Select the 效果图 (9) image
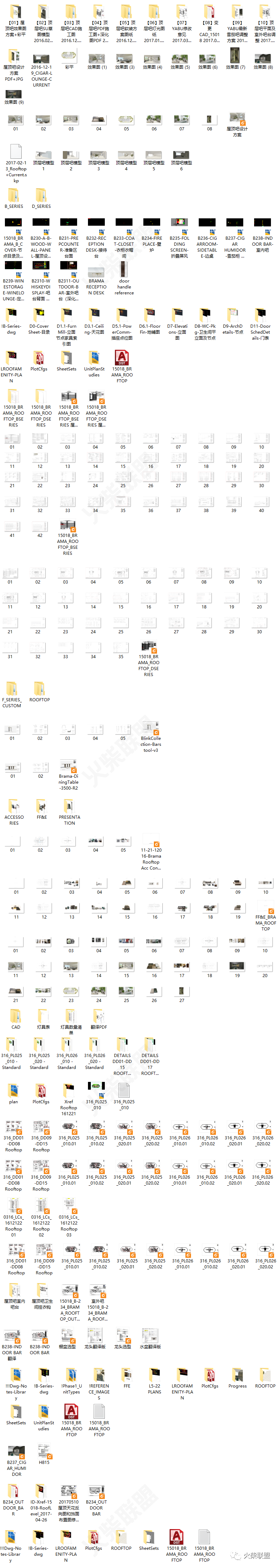Screen dimensions: 279x1568 13,97
